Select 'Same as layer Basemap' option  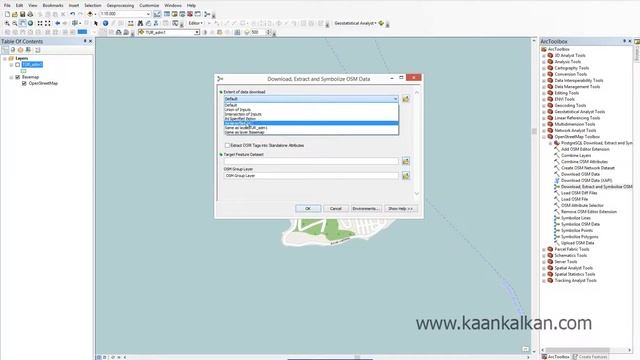coord(311,132)
